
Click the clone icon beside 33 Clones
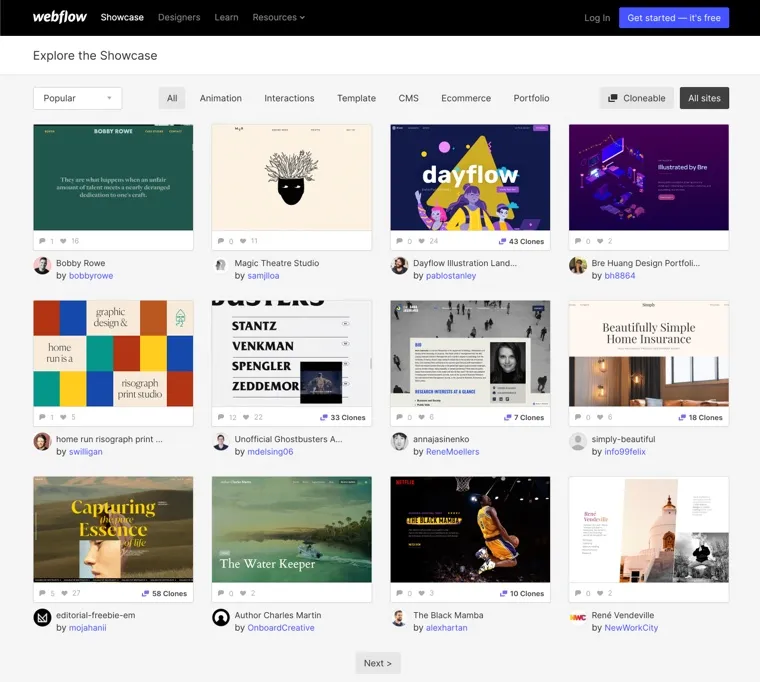pyautogui.click(x=324, y=417)
